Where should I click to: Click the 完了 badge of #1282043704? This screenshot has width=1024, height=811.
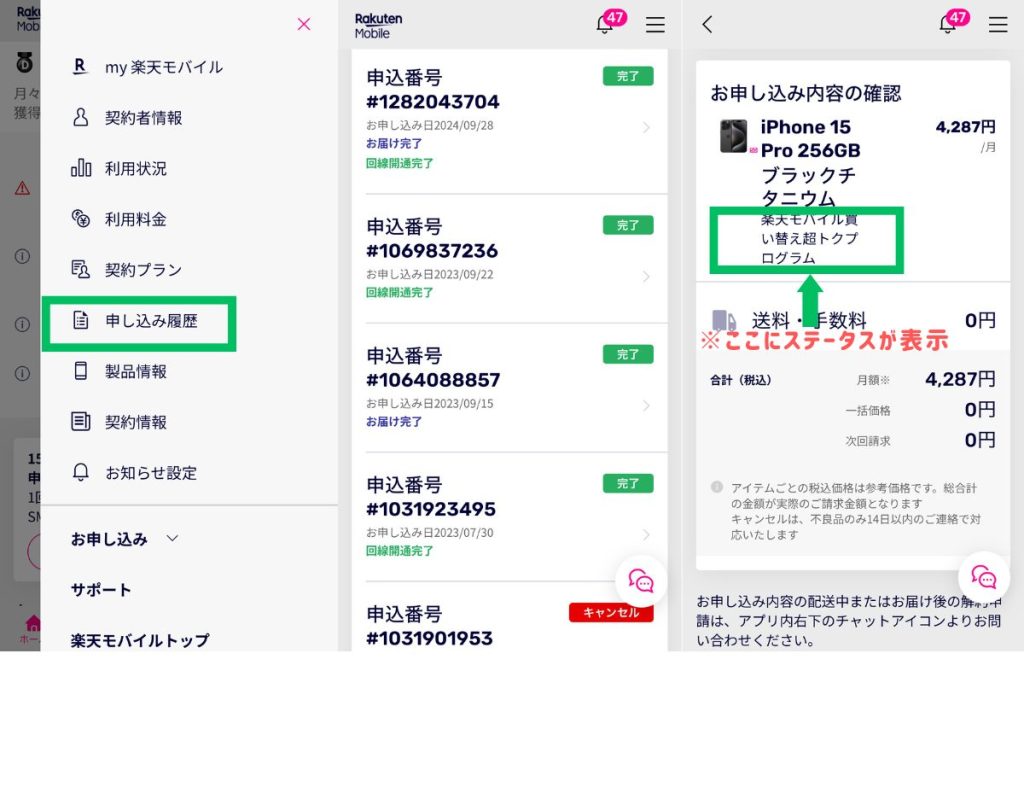628,76
